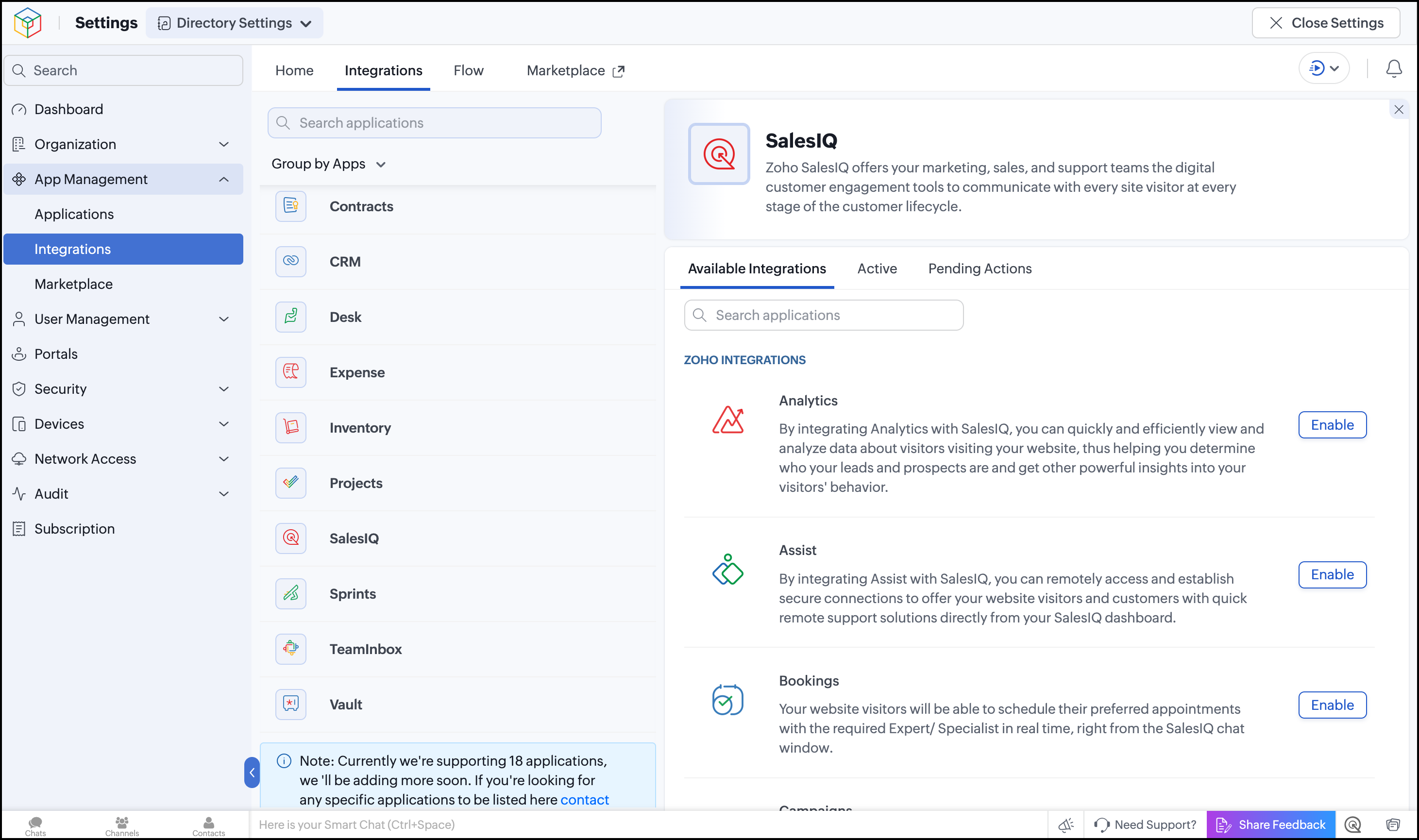Enable the Assist integration
The width and height of the screenshot is (1419, 840).
point(1333,574)
